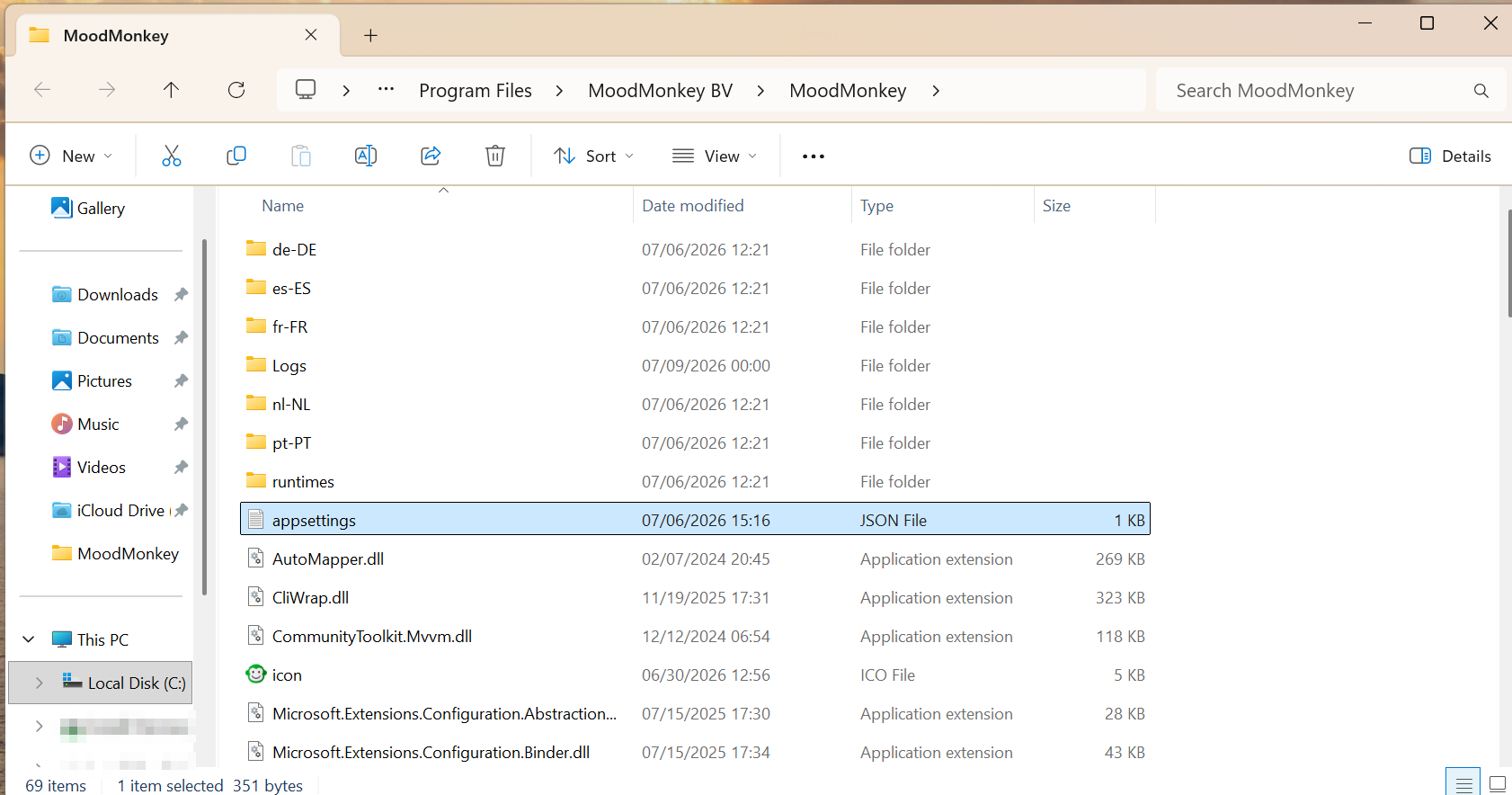Show hidden breadcrumb path ellipsis

coord(386,89)
